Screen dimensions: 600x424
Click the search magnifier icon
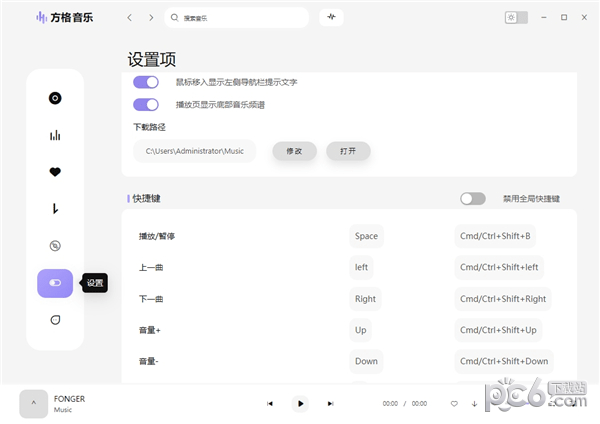(x=174, y=18)
